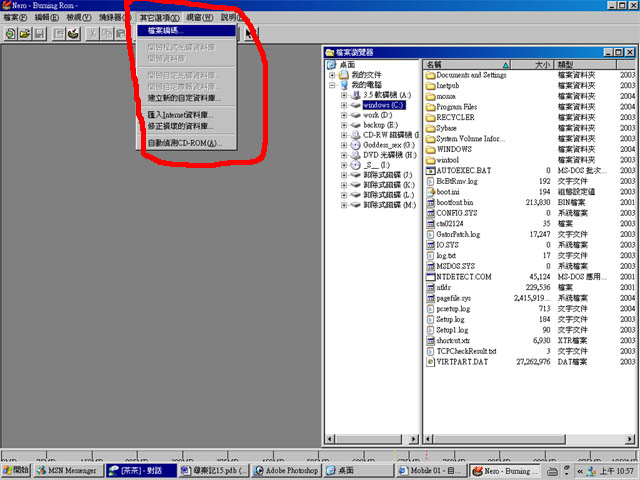Select the Sybase folder row
640x480 pixels.
pos(530,128)
